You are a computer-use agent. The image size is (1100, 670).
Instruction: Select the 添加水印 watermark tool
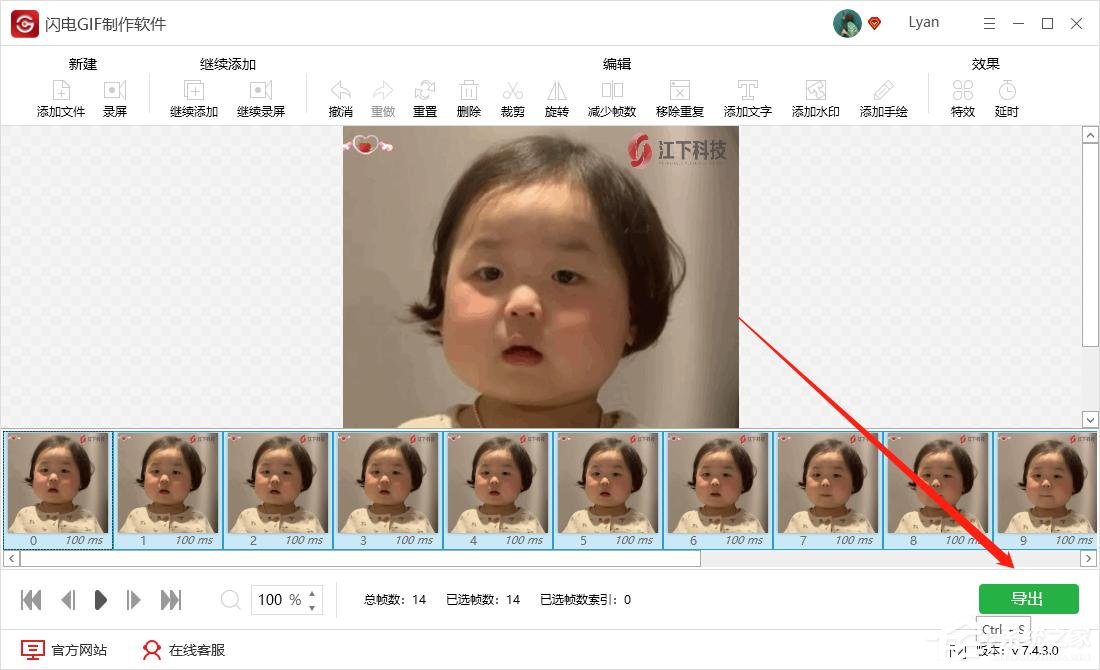coord(814,96)
